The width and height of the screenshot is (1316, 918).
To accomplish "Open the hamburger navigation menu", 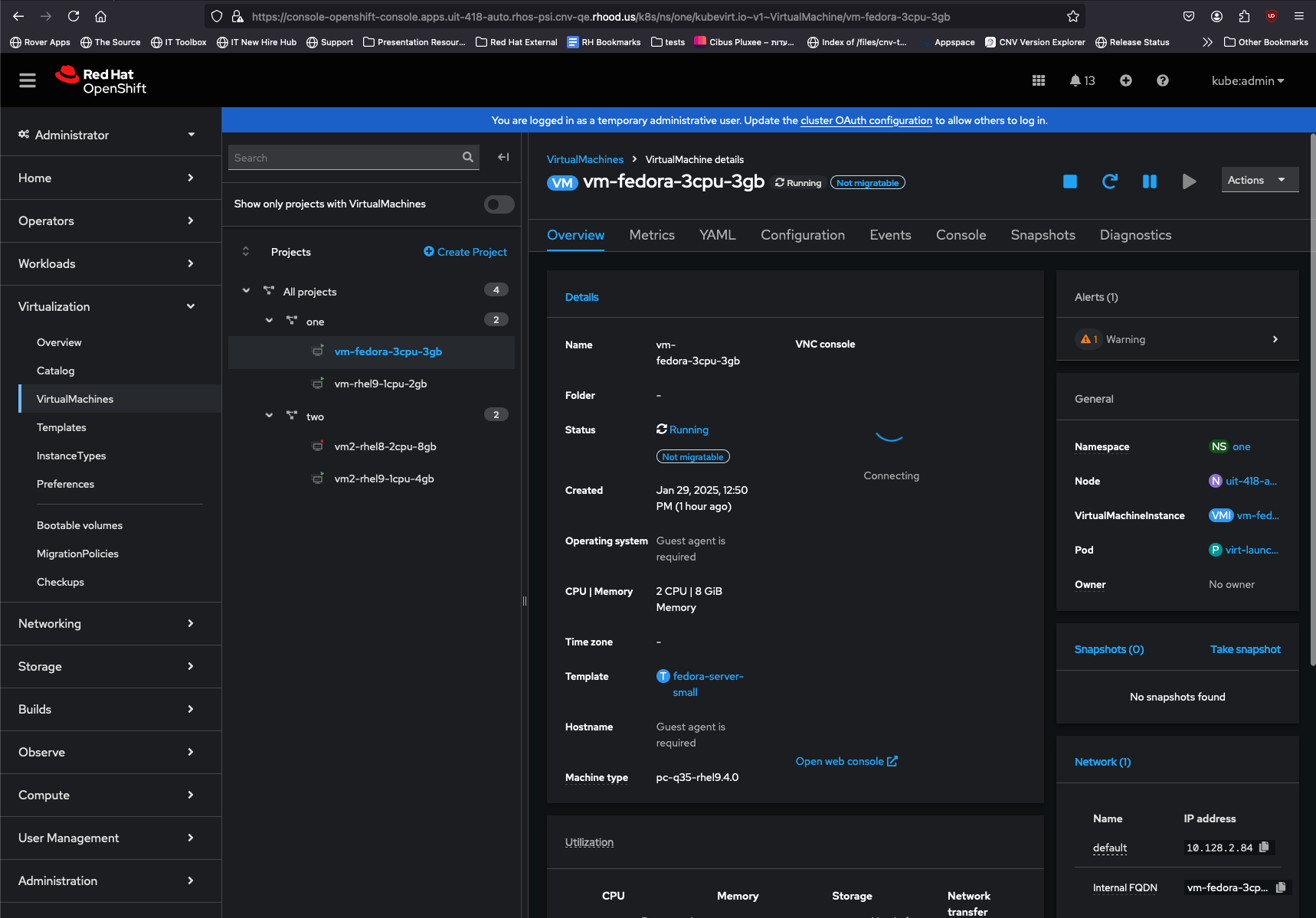I will coord(28,80).
